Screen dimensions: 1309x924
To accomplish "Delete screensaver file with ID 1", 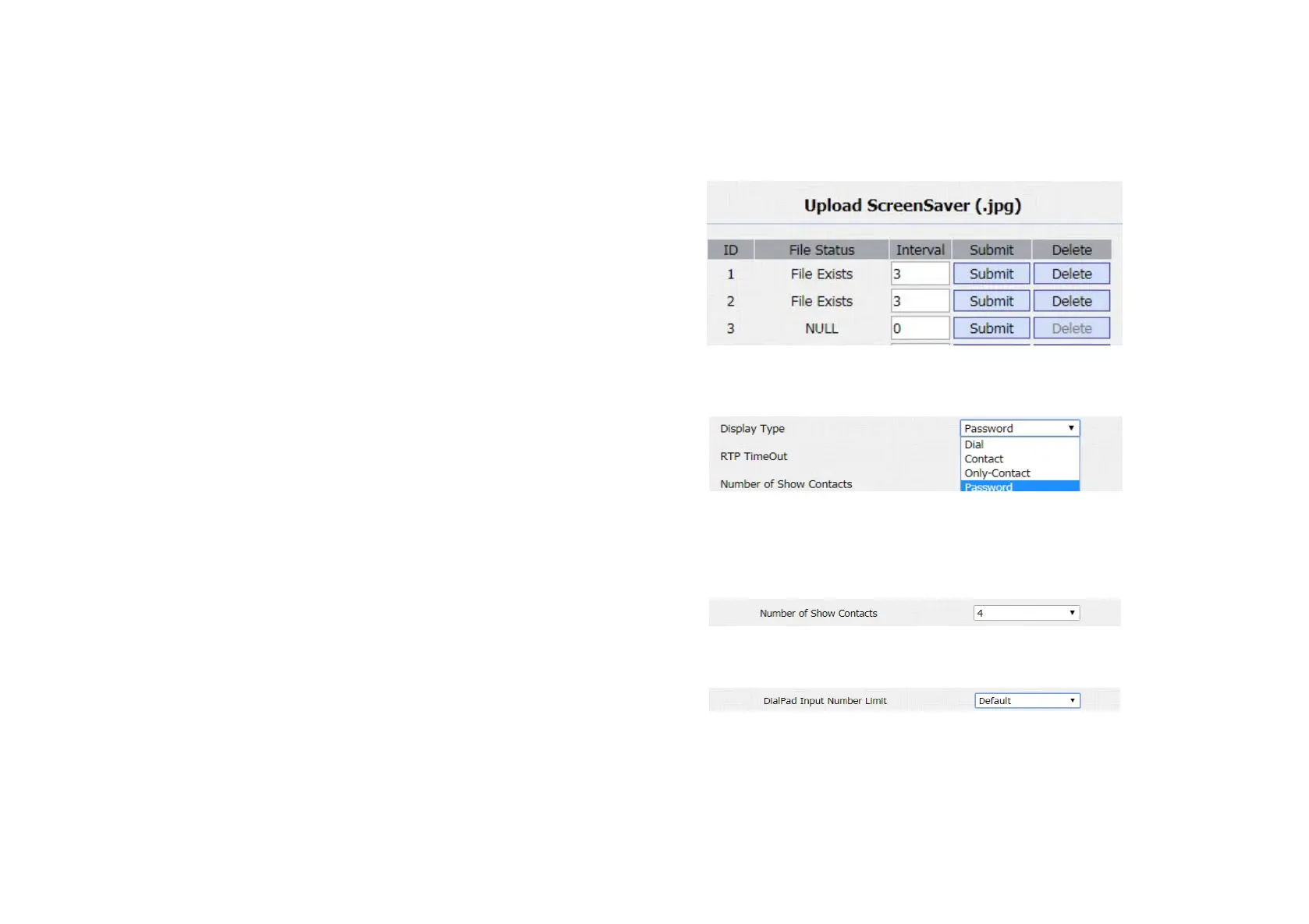I will pyautogui.click(x=1072, y=274).
